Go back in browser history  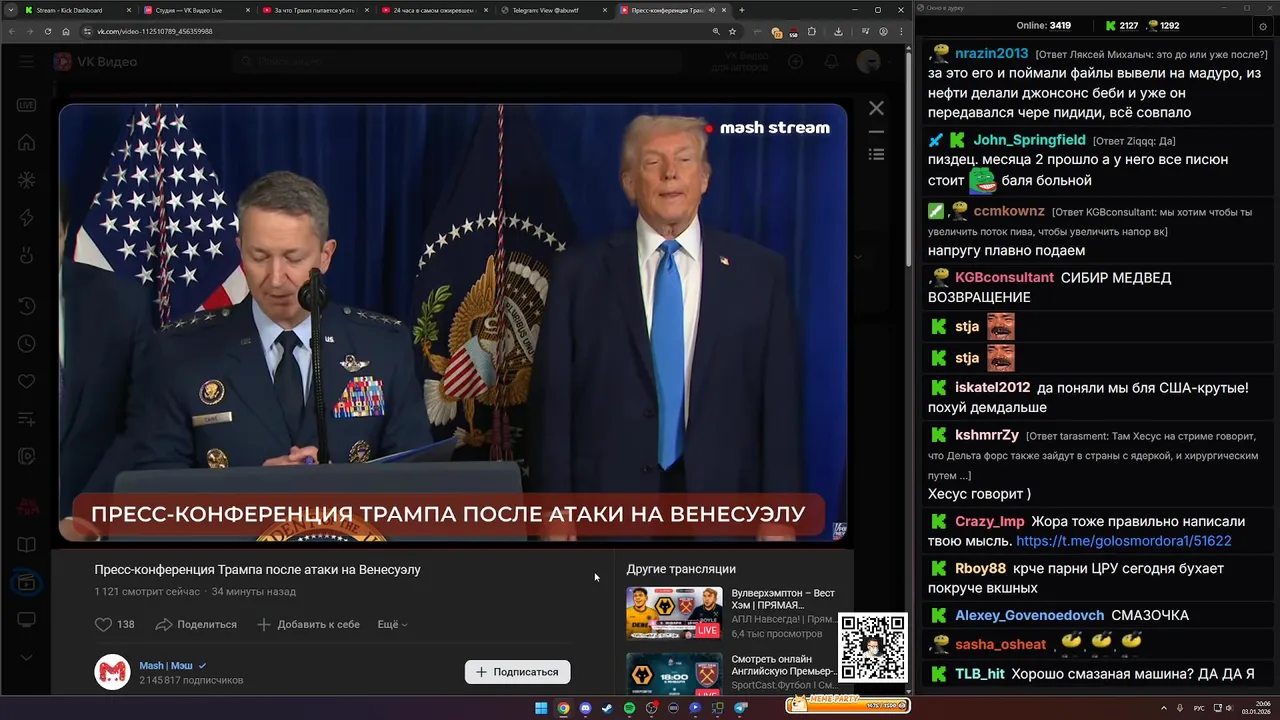coord(11,31)
